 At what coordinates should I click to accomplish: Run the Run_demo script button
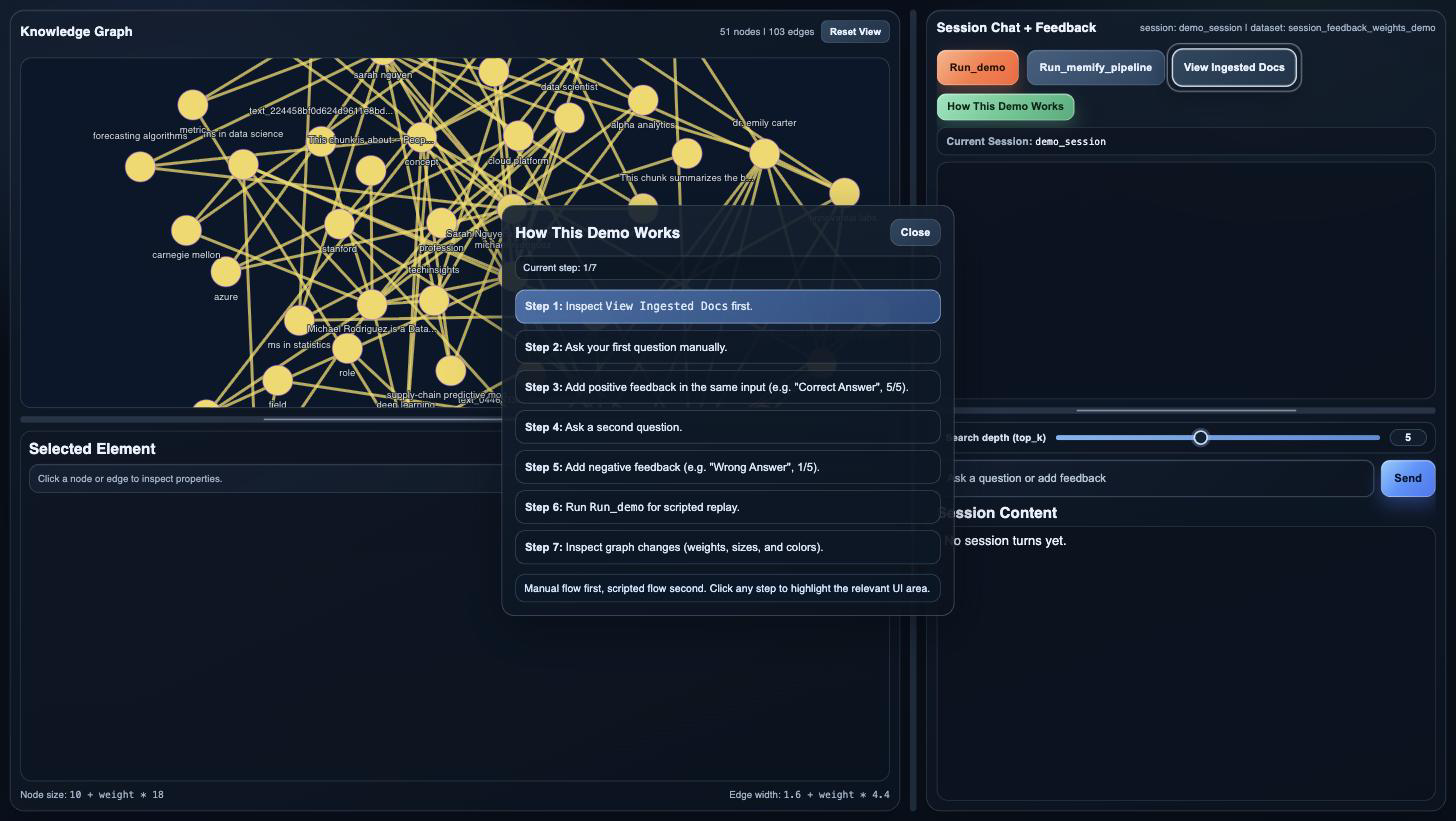click(x=977, y=68)
